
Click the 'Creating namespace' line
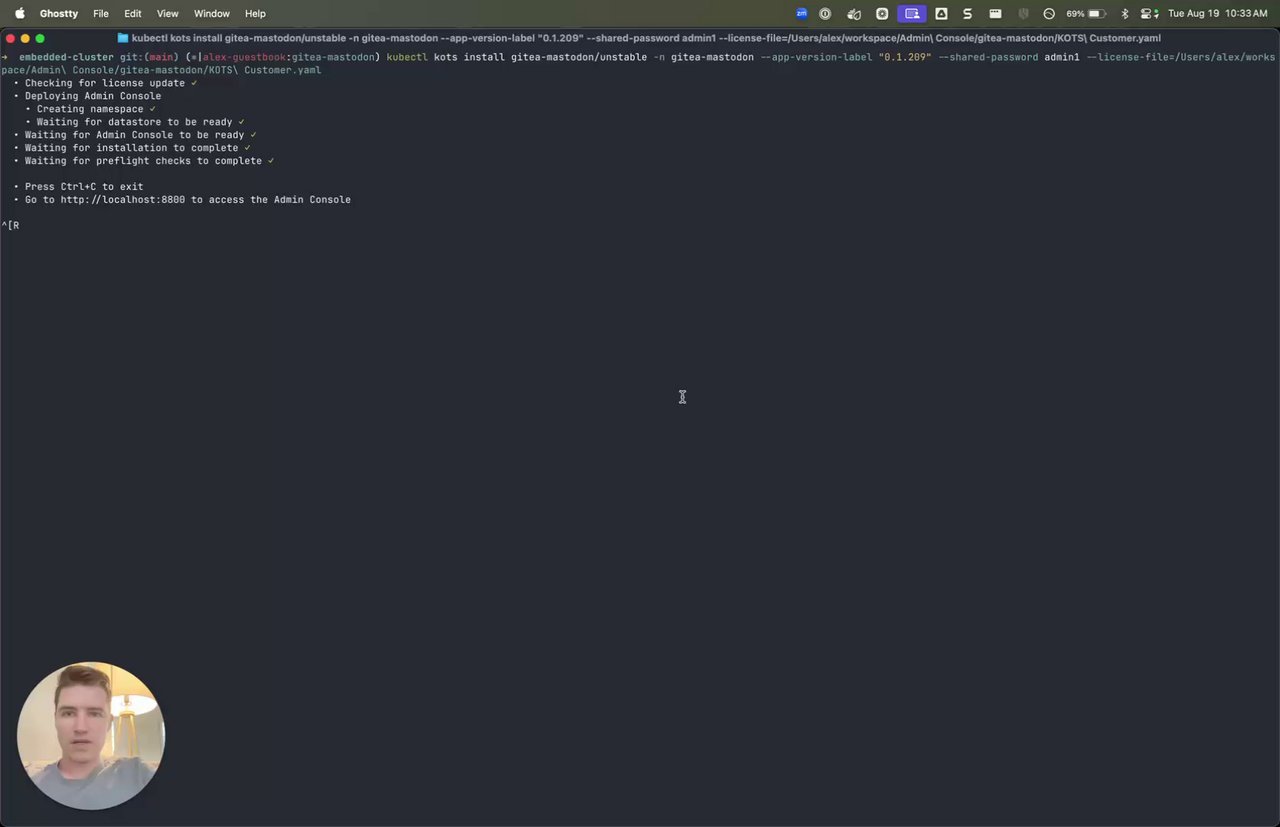point(90,109)
